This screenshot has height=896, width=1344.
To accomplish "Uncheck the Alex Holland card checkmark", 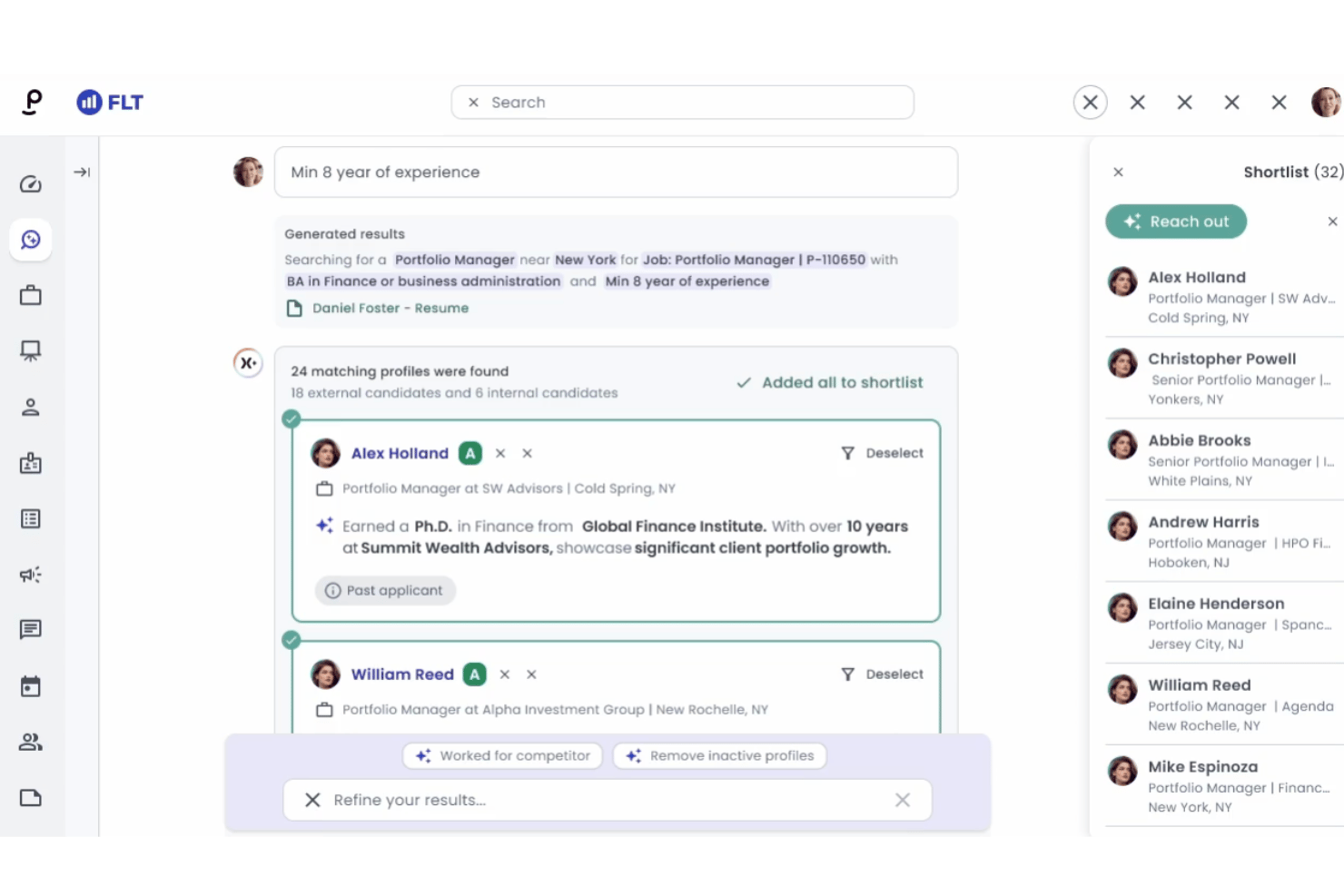I will coord(291,418).
